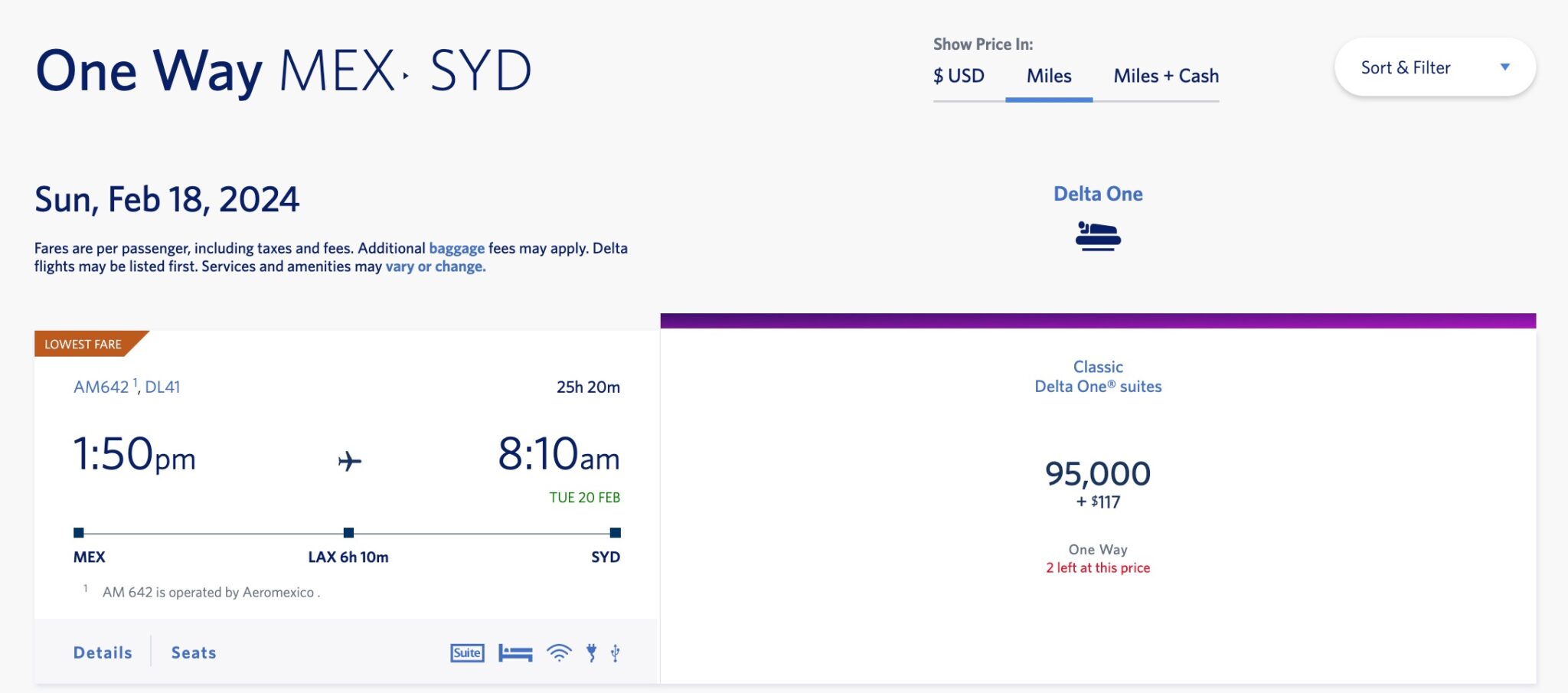Click the "vary or change" link

click(434, 267)
